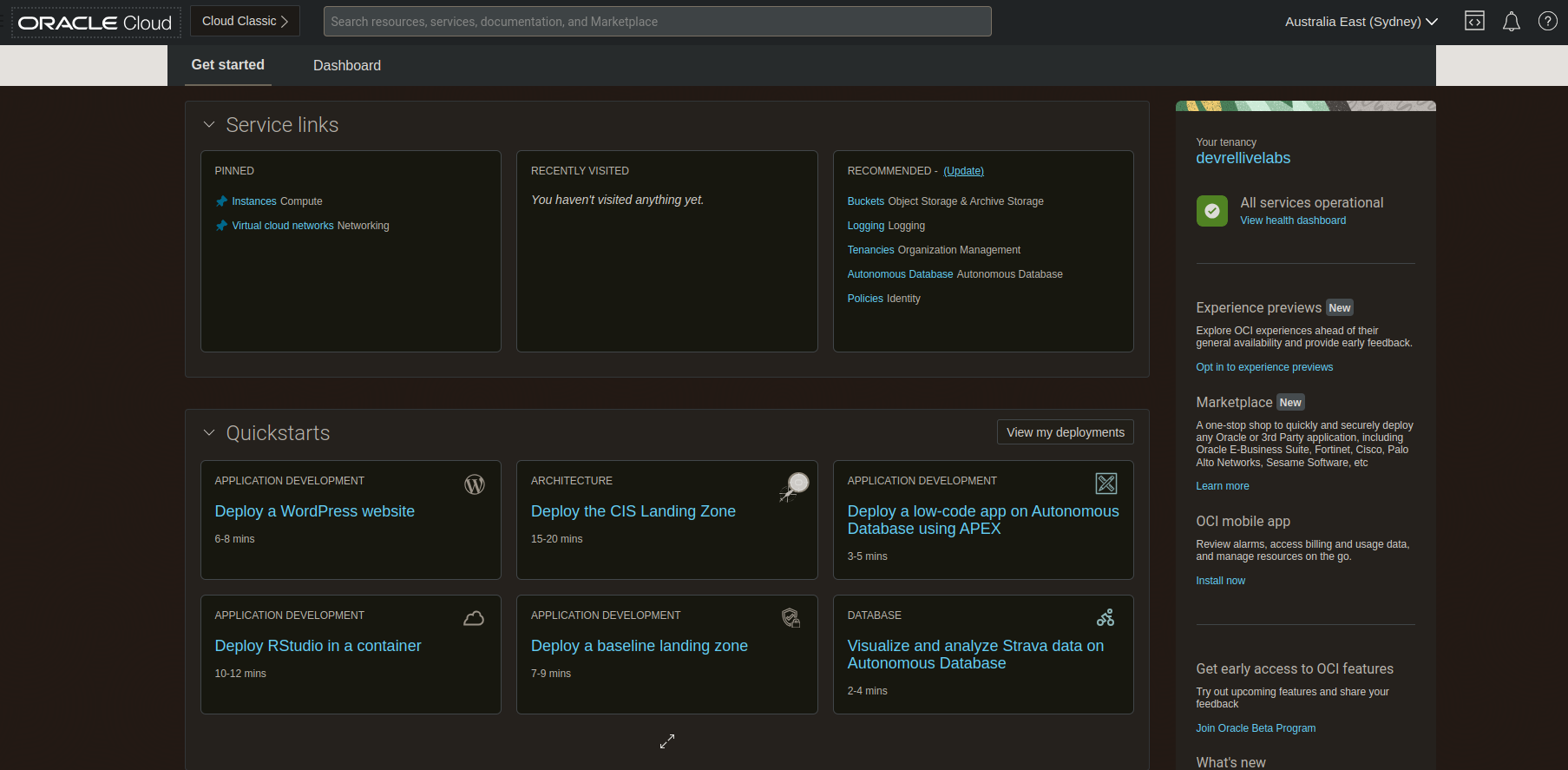Click the '15-20 mins' duration text
The image size is (1568, 770).
pyautogui.click(x=557, y=539)
